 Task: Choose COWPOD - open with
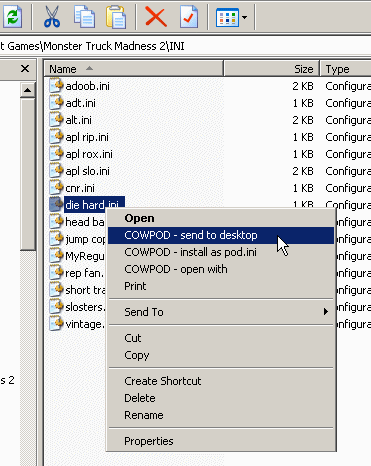pyautogui.click(x=221, y=269)
